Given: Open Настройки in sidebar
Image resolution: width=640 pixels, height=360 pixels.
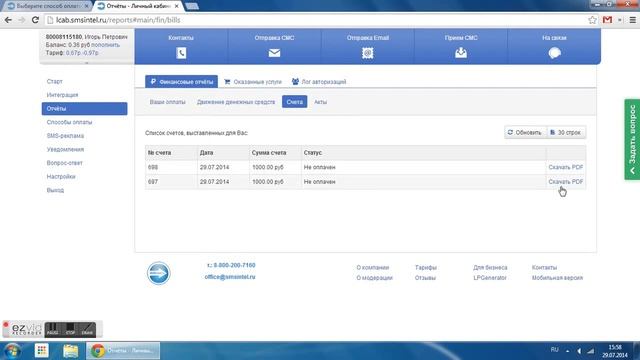Looking at the screenshot, I should click(x=61, y=176).
